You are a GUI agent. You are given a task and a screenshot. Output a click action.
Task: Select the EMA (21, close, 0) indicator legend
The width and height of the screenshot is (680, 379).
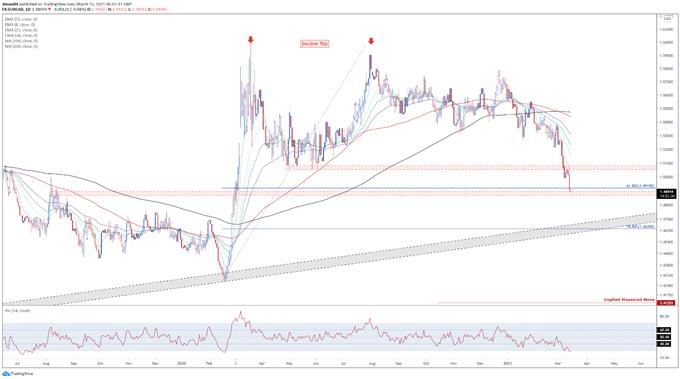point(21,30)
